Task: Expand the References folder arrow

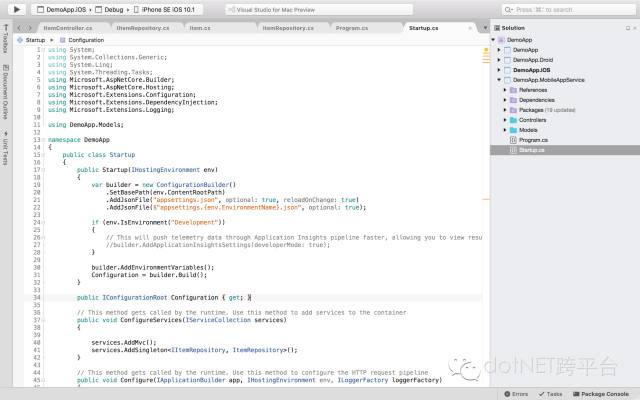Action: point(505,90)
